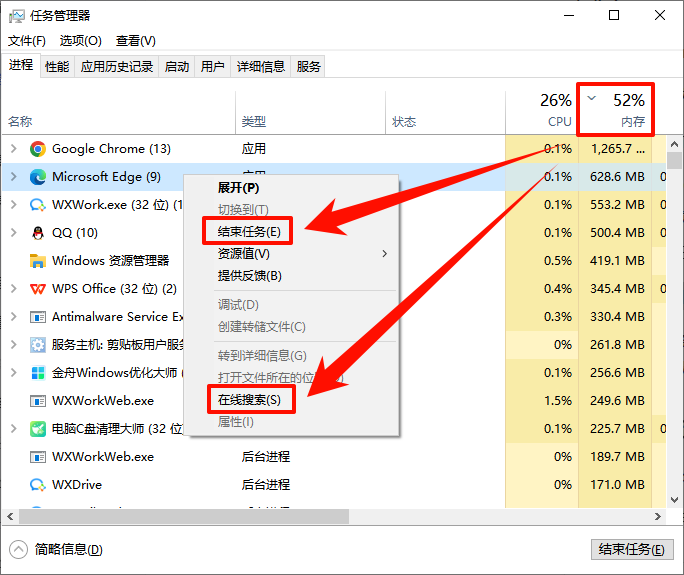The height and width of the screenshot is (575, 684).
Task: Click the 简略信息(D) link
Action: point(68,550)
